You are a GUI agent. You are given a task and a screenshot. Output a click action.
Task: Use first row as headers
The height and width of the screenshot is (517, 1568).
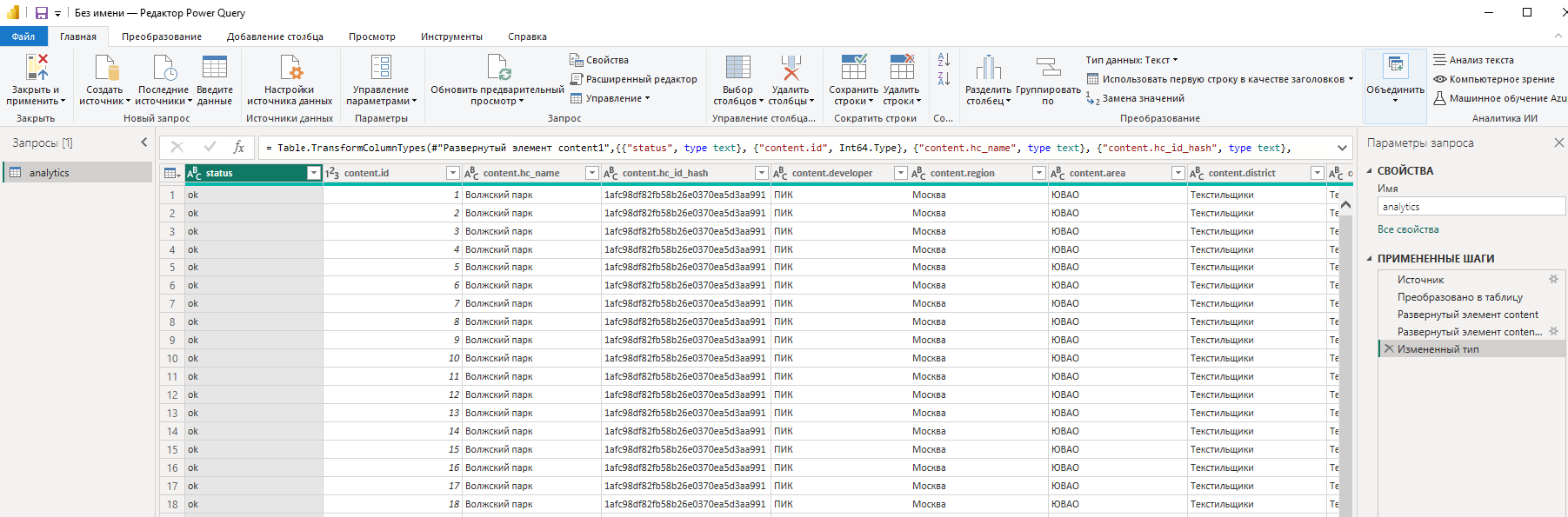pos(1220,79)
